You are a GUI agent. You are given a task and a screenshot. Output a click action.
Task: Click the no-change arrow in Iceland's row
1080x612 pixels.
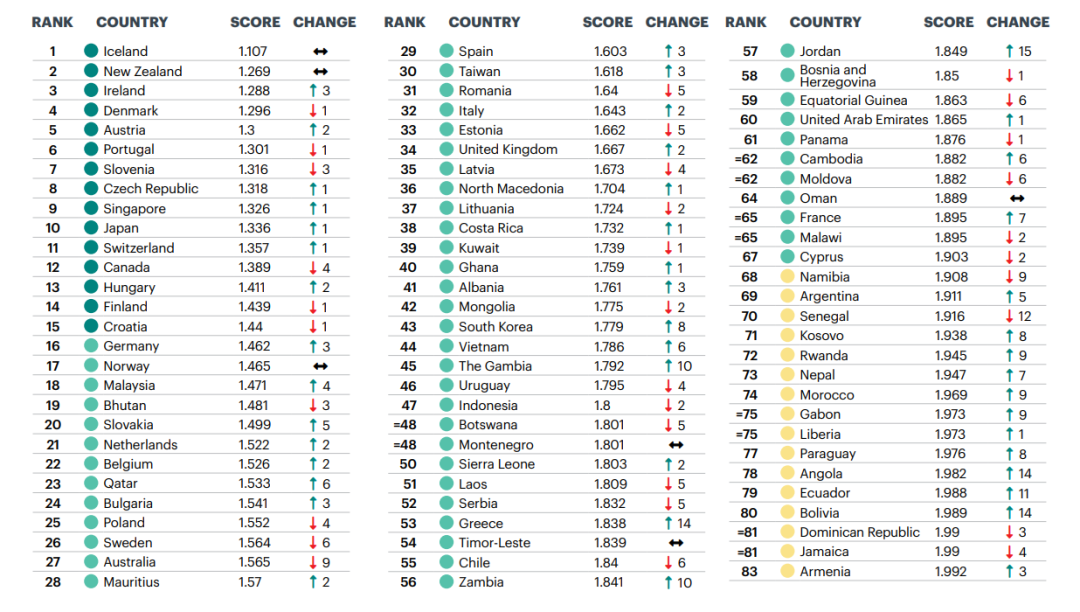(320, 52)
